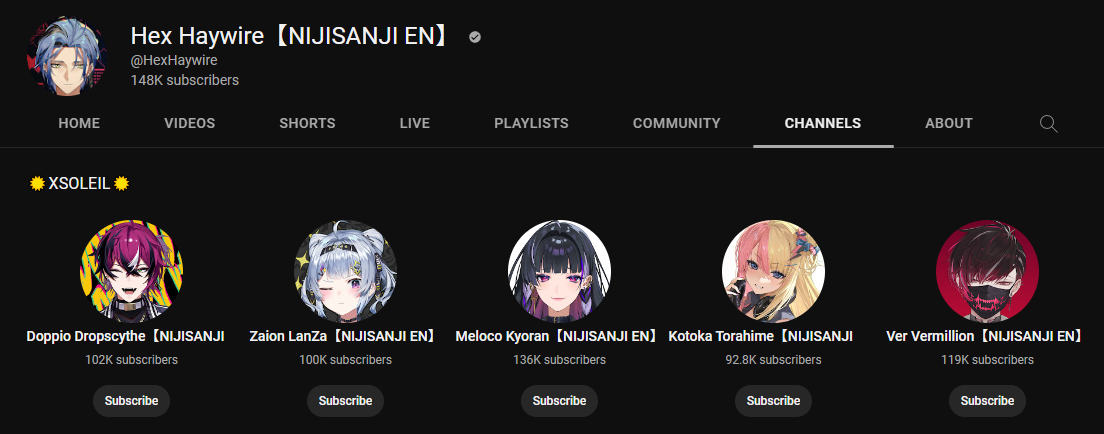View the ABOUT tab
The width and height of the screenshot is (1104, 434).
(x=948, y=123)
